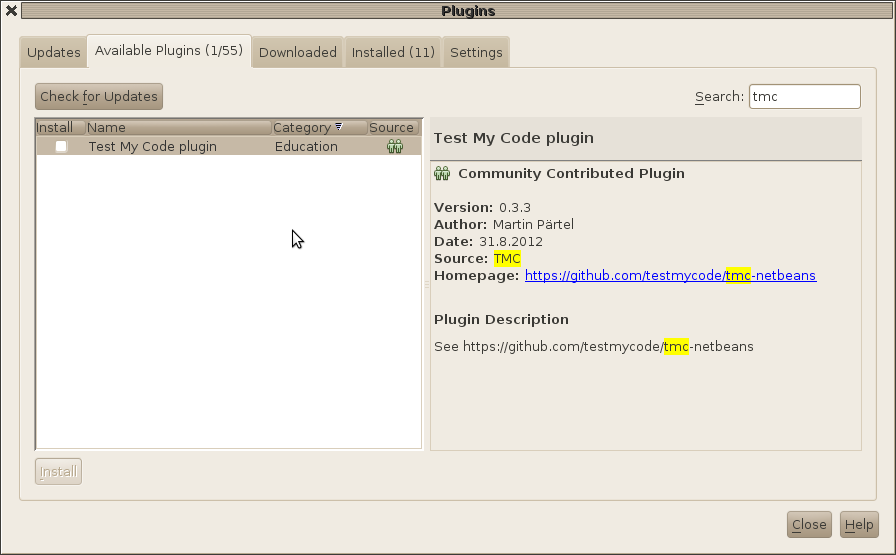
Task: Select the Test My Code plugin row name
Action: tap(153, 147)
